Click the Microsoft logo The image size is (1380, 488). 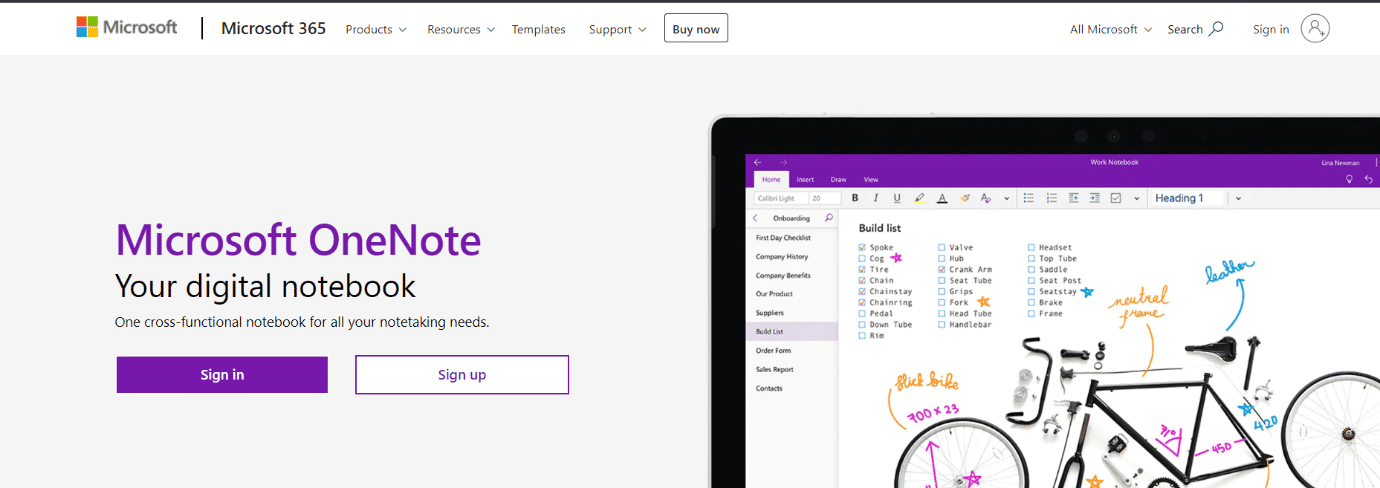click(127, 27)
